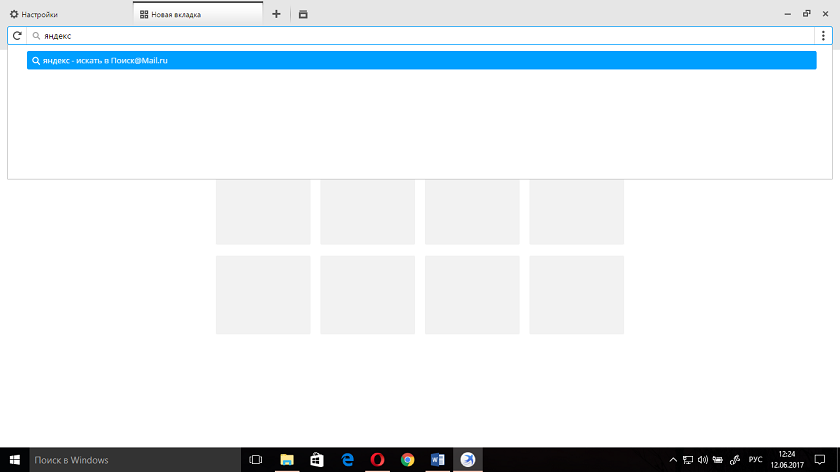This screenshot has height=472, width=840.
Task: Select the Новая вкладка tab
Action: [x=198, y=14]
